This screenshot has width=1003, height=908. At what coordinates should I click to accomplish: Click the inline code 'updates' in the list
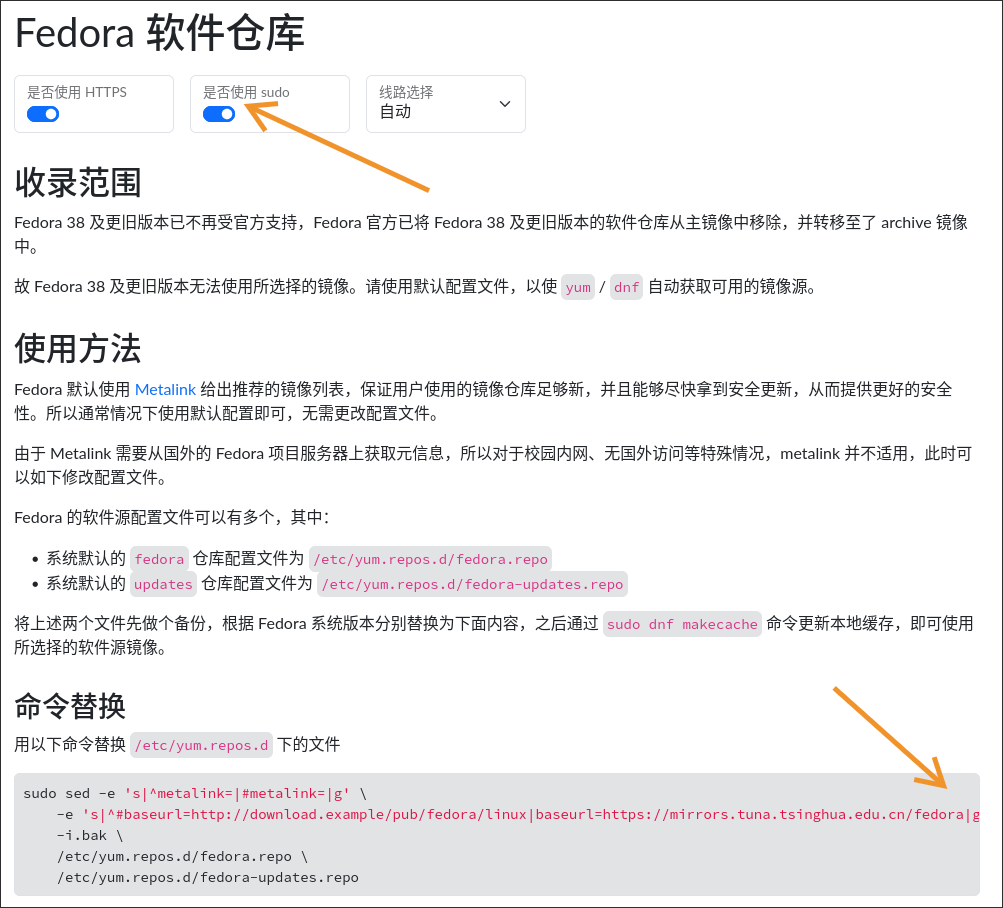pos(163,584)
